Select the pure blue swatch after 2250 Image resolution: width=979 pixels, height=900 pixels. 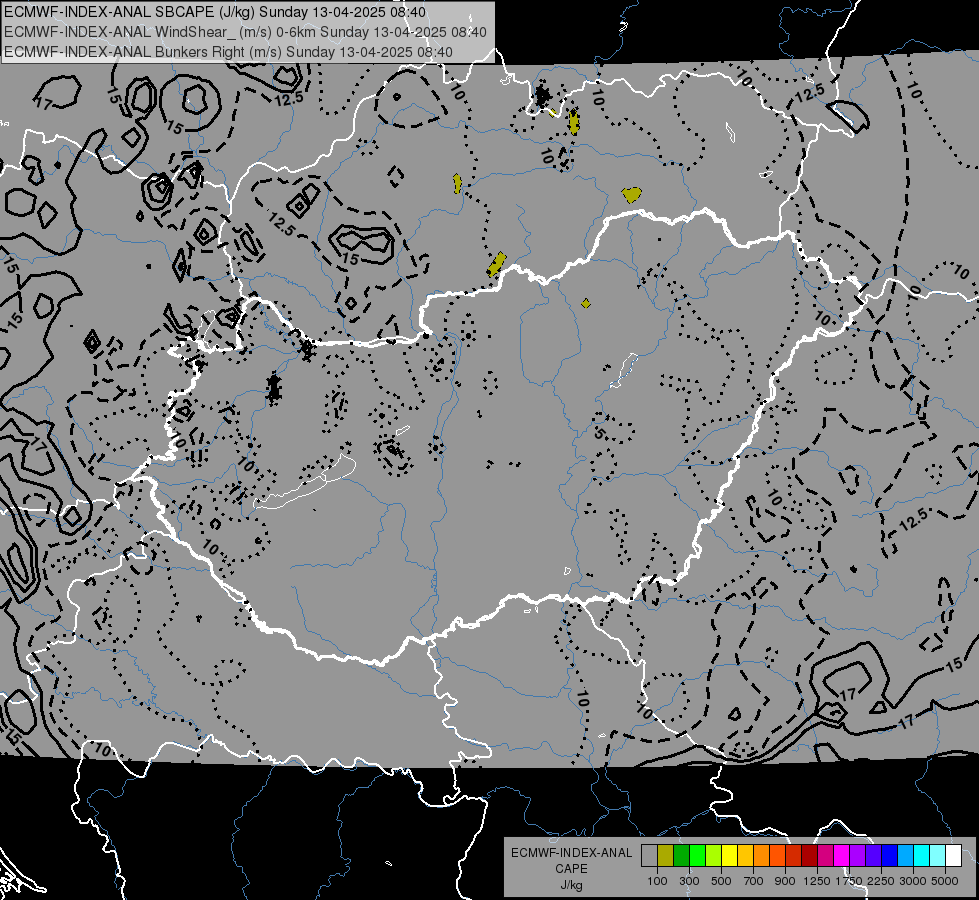coord(890,856)
